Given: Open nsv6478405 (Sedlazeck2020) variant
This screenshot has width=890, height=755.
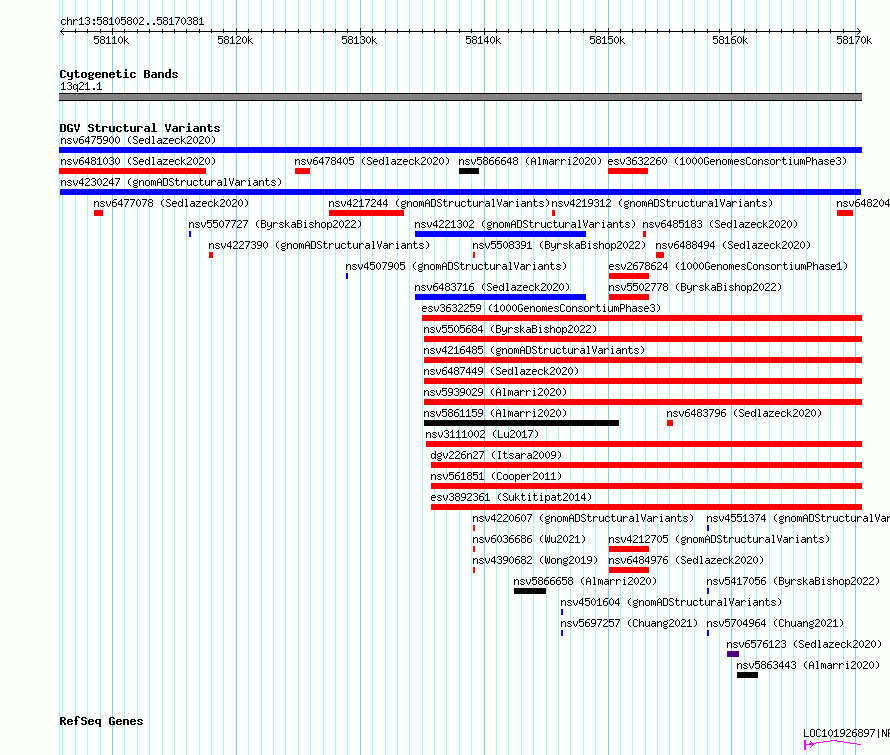Looking at the screenshot, I should (x=372, y=161).
